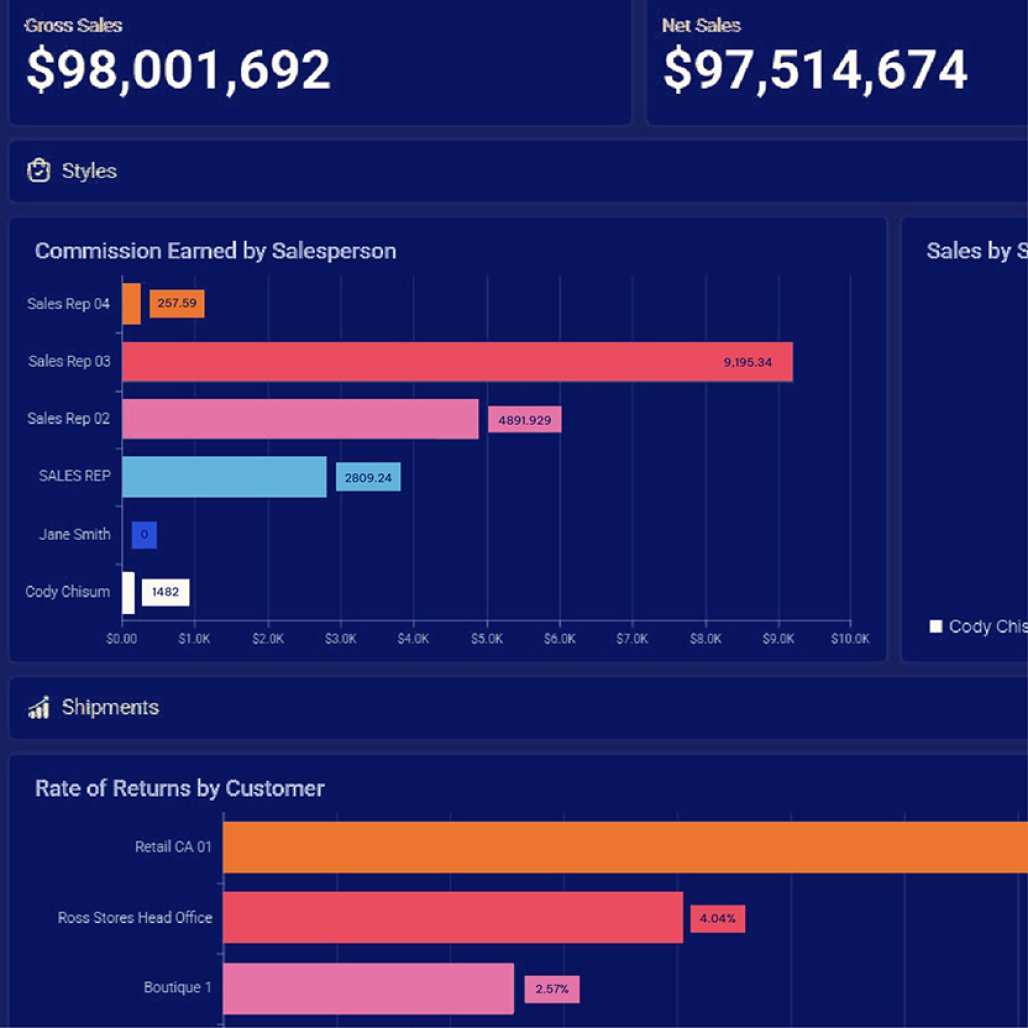Click the 1482 value label

pos(165,592)
